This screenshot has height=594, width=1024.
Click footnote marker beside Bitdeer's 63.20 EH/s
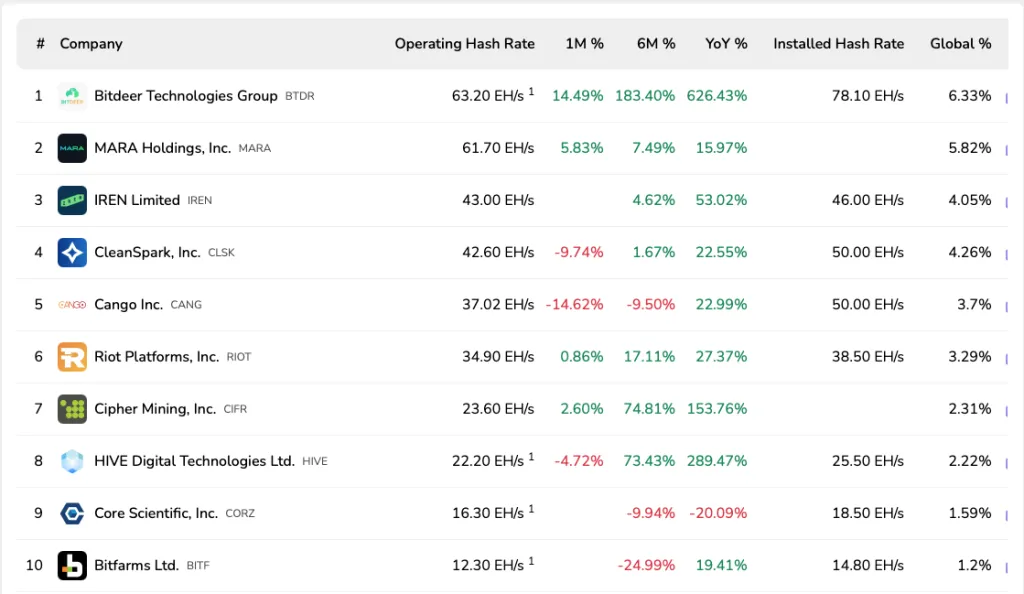531,92
